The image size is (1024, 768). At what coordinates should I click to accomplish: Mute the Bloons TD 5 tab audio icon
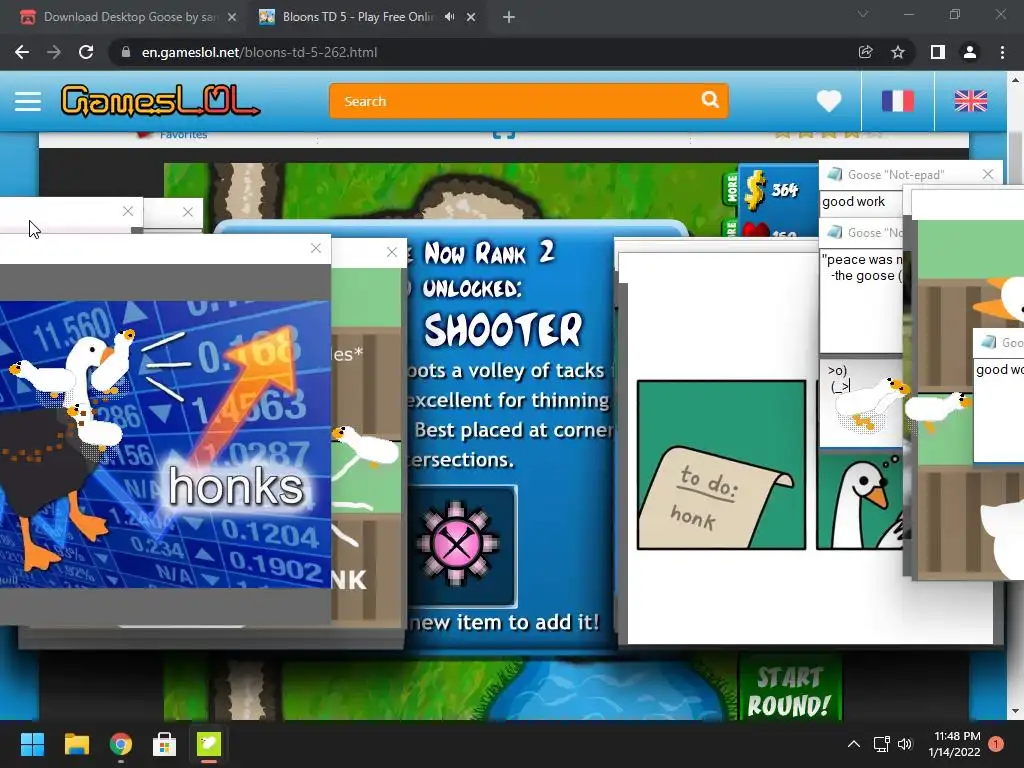[x=449, y=17]
